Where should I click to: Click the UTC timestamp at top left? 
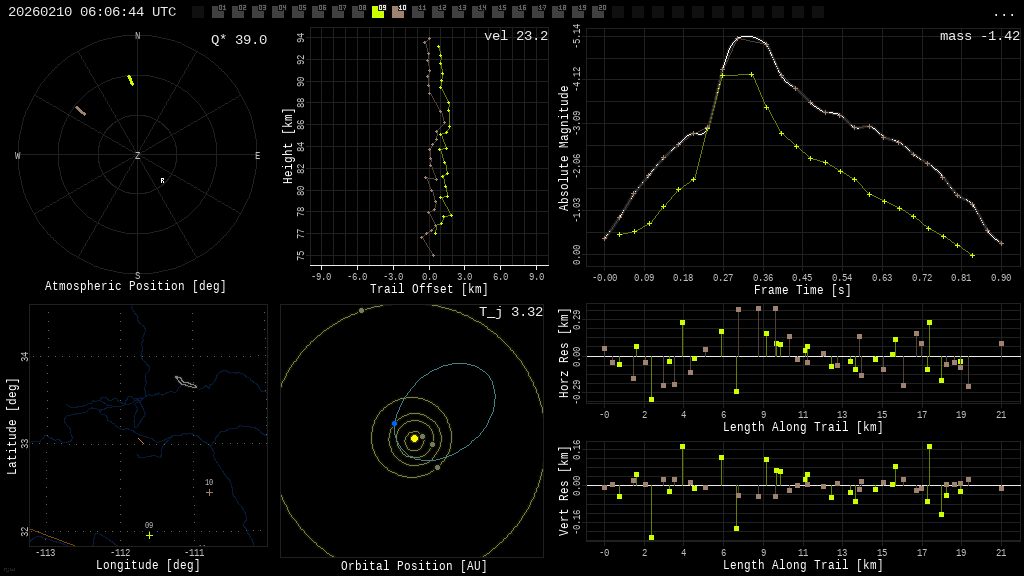pyautogui.click(x=92, y=12)
